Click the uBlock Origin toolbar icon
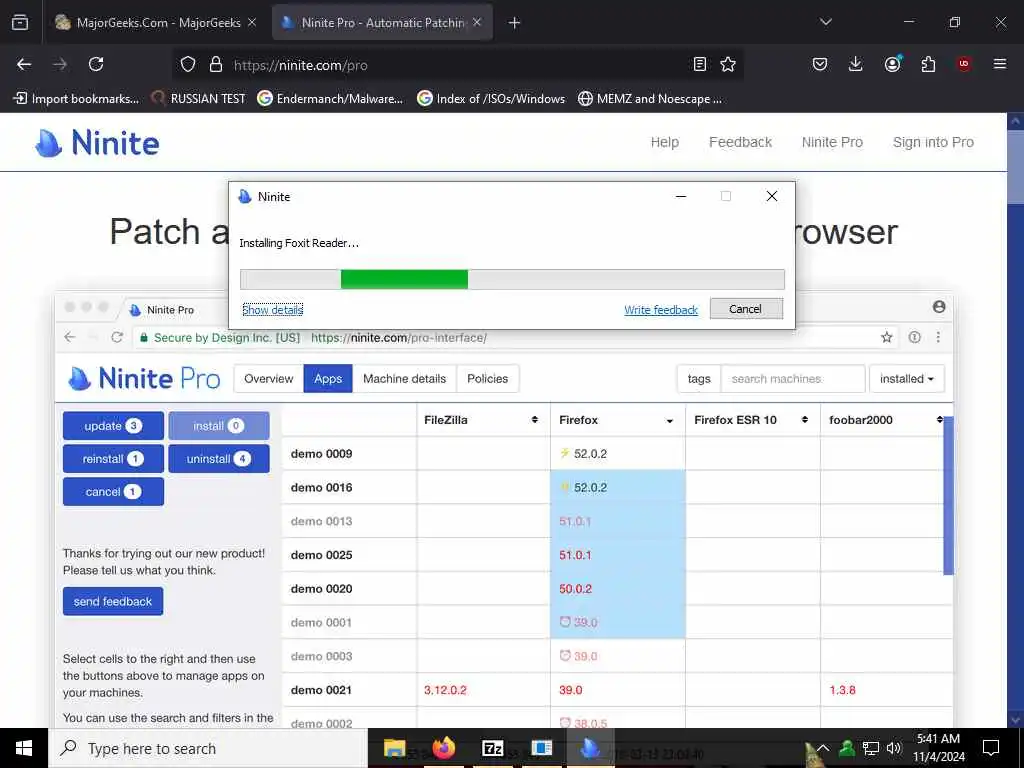This screenshot has width=1024, height=768. pos(964,64)
